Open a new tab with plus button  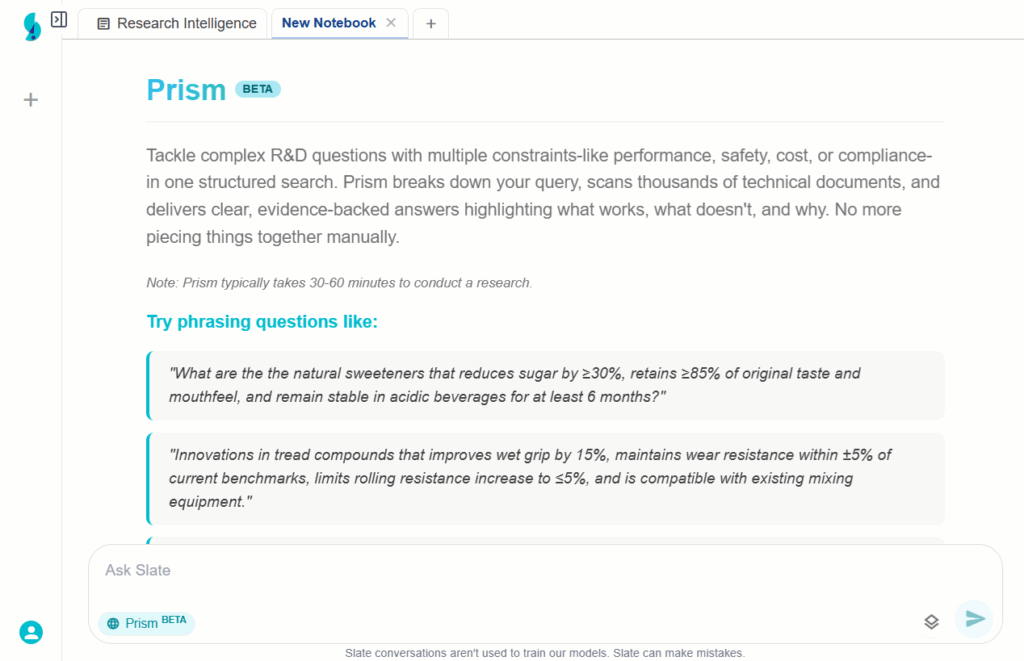430,24
